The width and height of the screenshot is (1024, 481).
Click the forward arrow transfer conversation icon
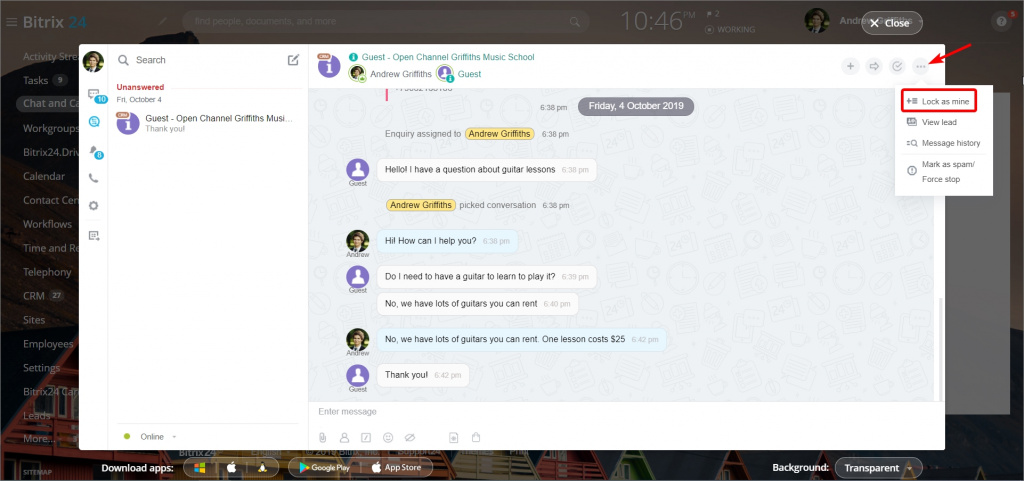point(874,66)
